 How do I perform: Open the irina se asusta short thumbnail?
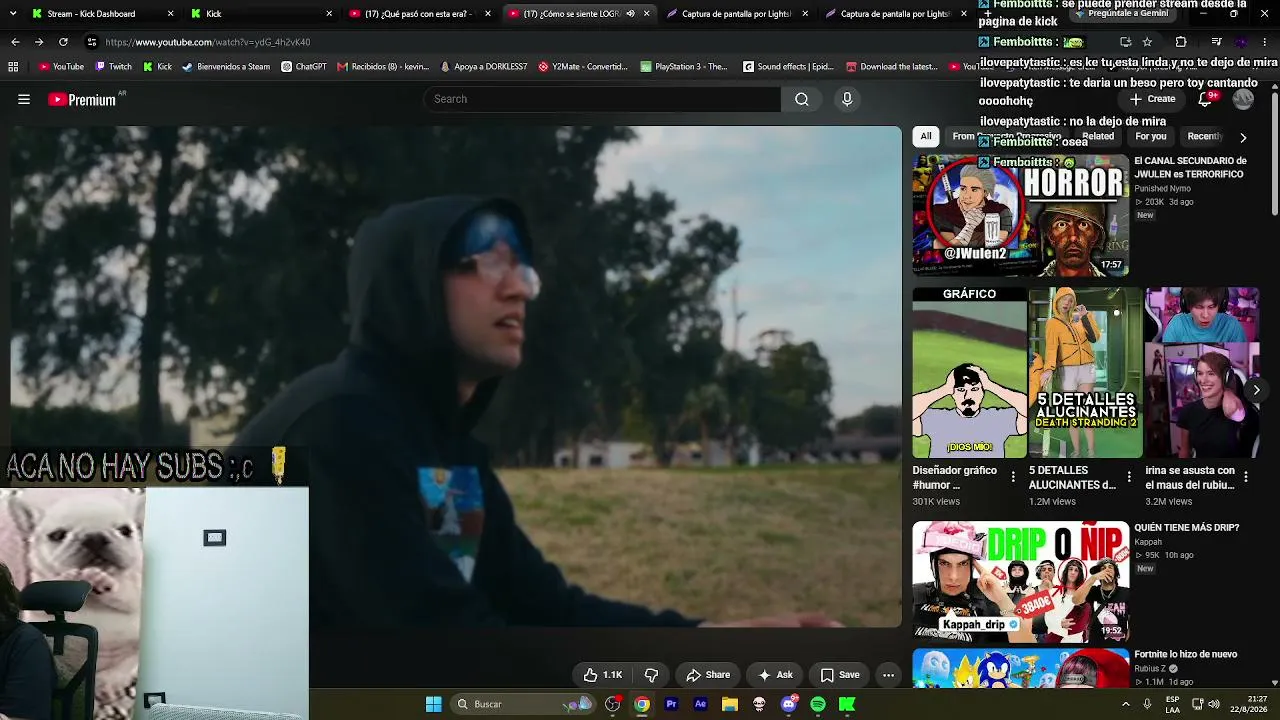1202,373
